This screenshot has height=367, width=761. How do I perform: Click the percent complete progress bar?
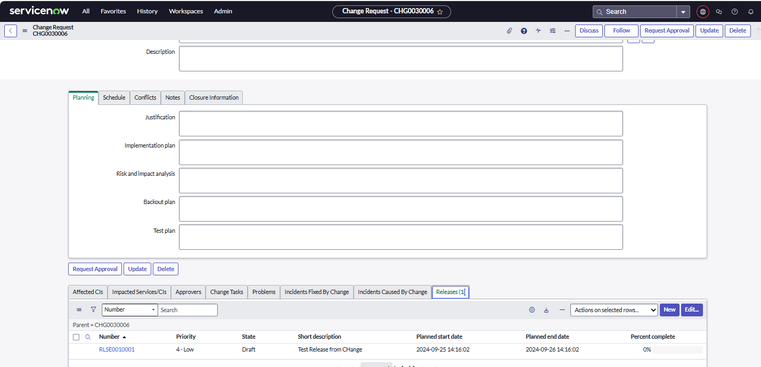point(677,350)
